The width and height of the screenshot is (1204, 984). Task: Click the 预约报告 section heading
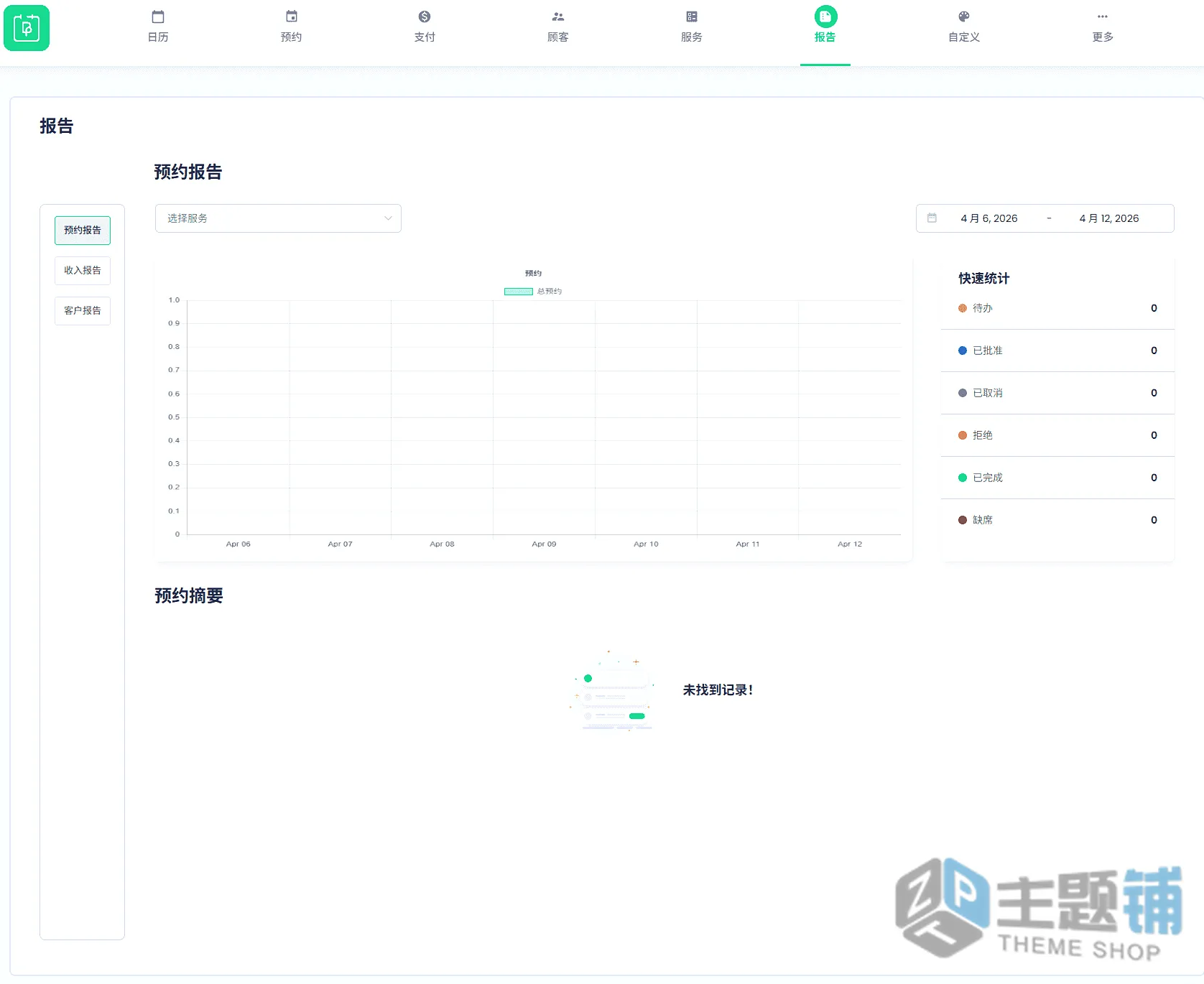coord(188,172)
